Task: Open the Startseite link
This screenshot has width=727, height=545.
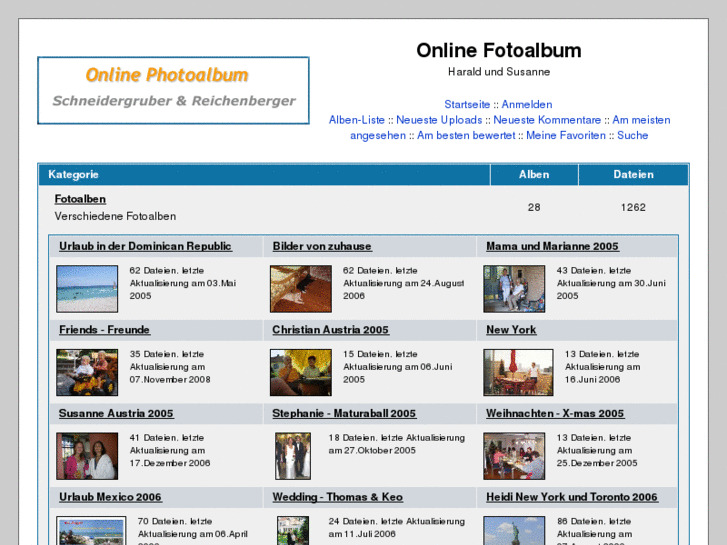Action: coord(467,104)
